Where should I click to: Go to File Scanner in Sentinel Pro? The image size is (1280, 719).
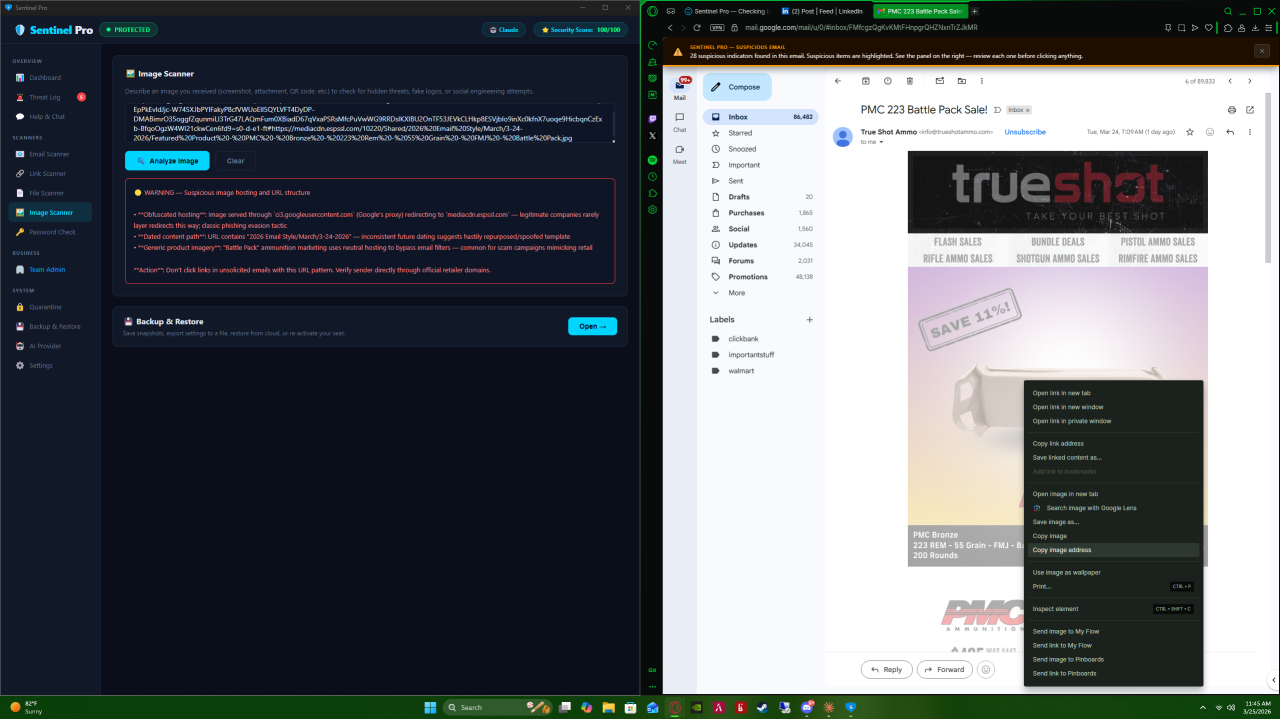coord(50,193)
